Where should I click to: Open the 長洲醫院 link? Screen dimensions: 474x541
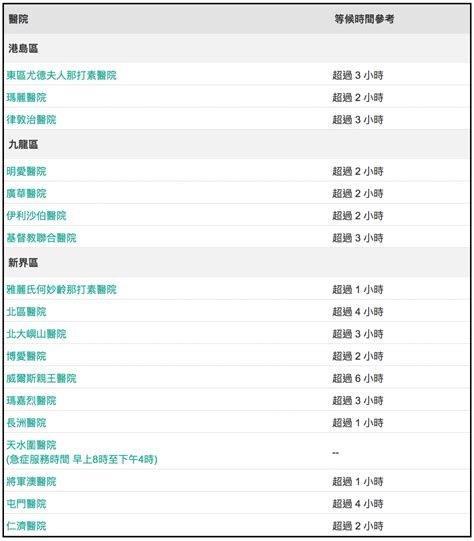click(x=26, y=423)
